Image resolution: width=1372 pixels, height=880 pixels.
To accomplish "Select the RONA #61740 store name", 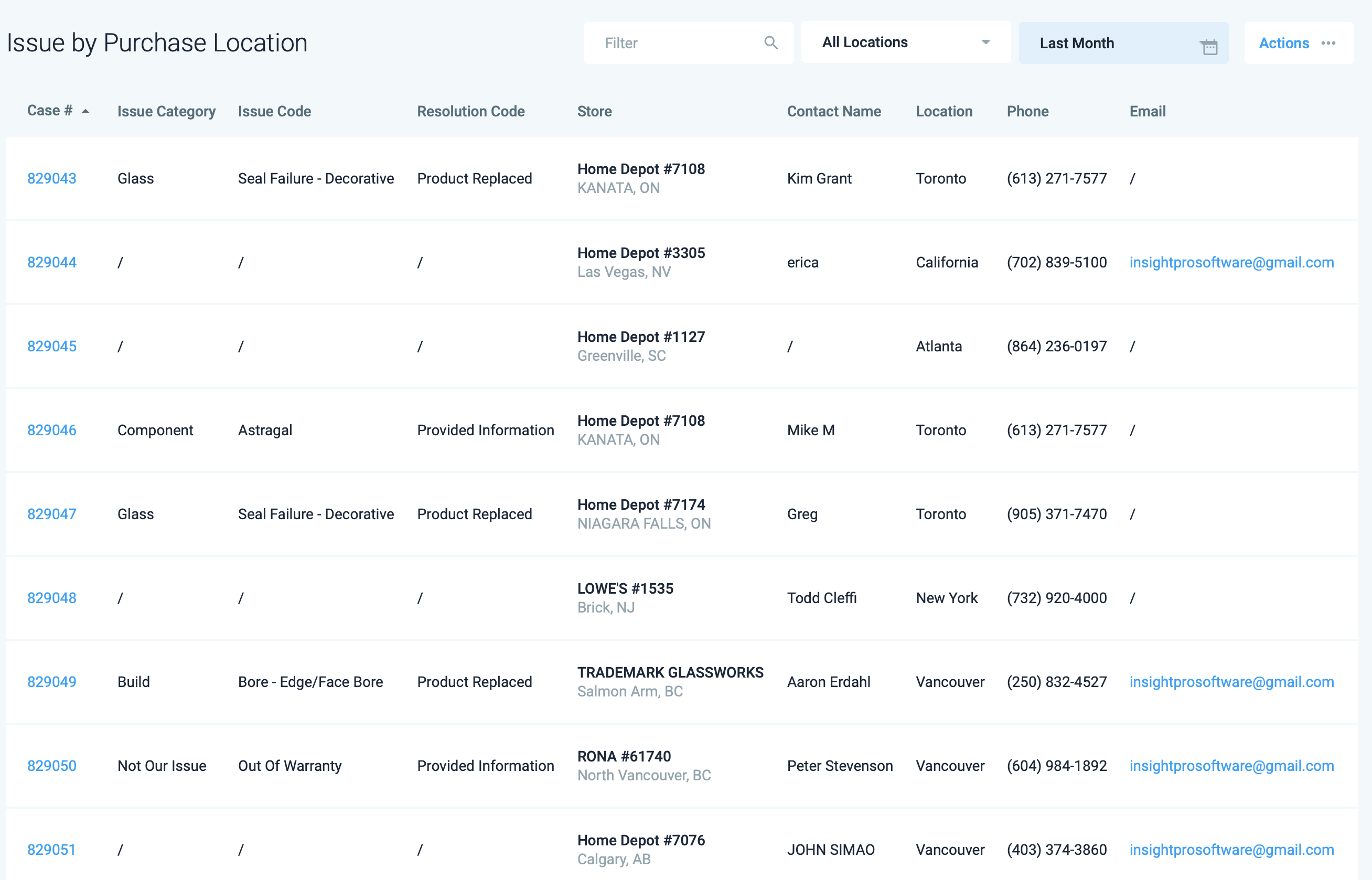I will [x=624, y=757].
